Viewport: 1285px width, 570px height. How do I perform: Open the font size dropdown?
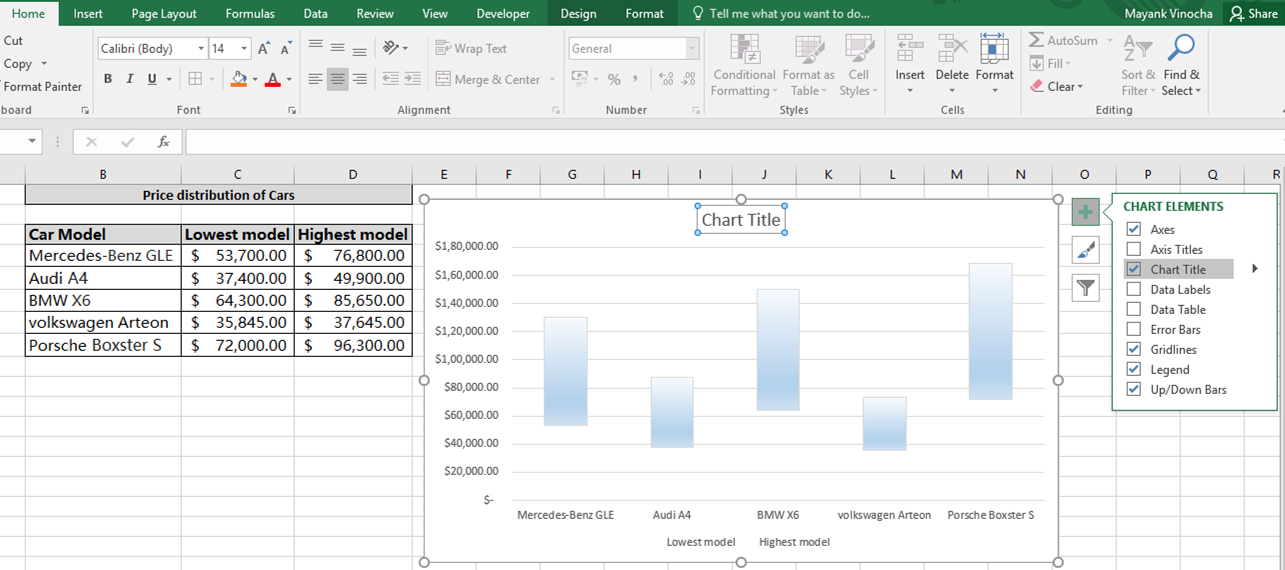tap(244, 48)
